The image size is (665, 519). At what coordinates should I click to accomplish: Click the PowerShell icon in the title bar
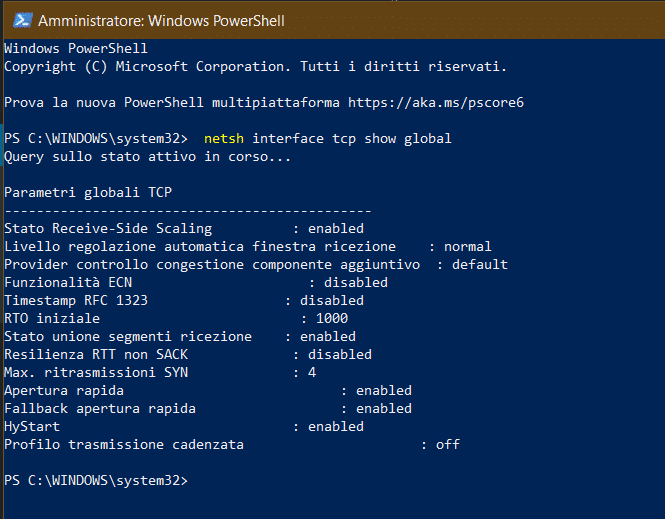19,19
